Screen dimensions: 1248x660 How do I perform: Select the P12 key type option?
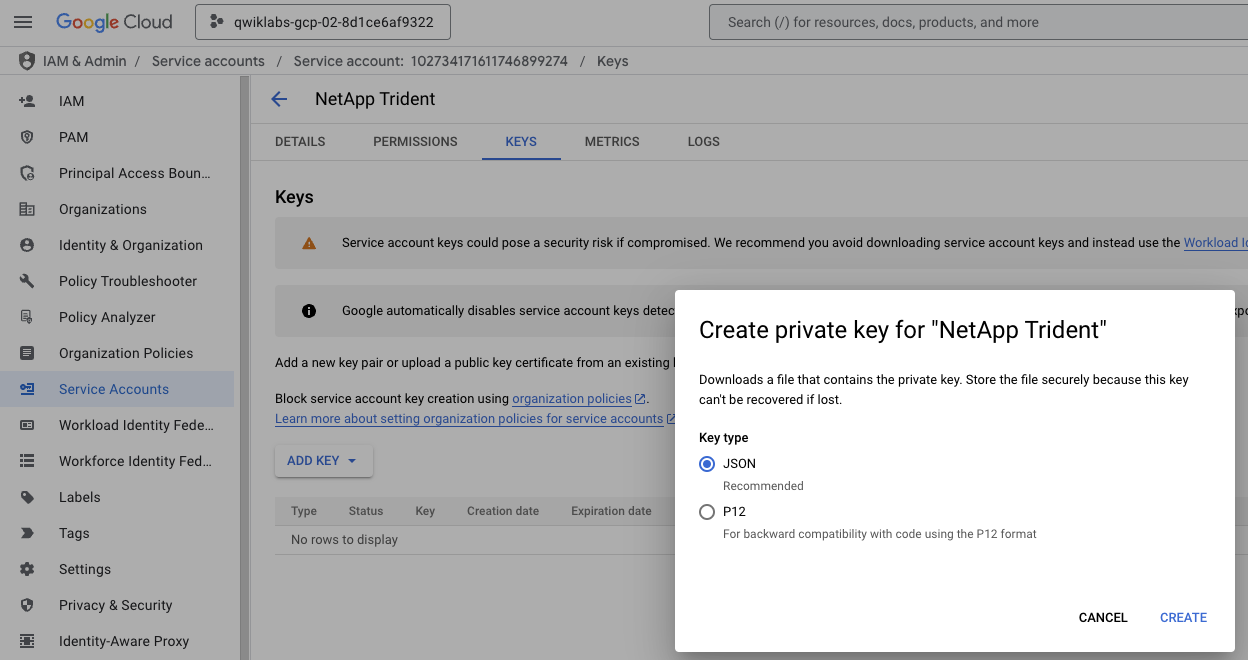pos(707,512)
